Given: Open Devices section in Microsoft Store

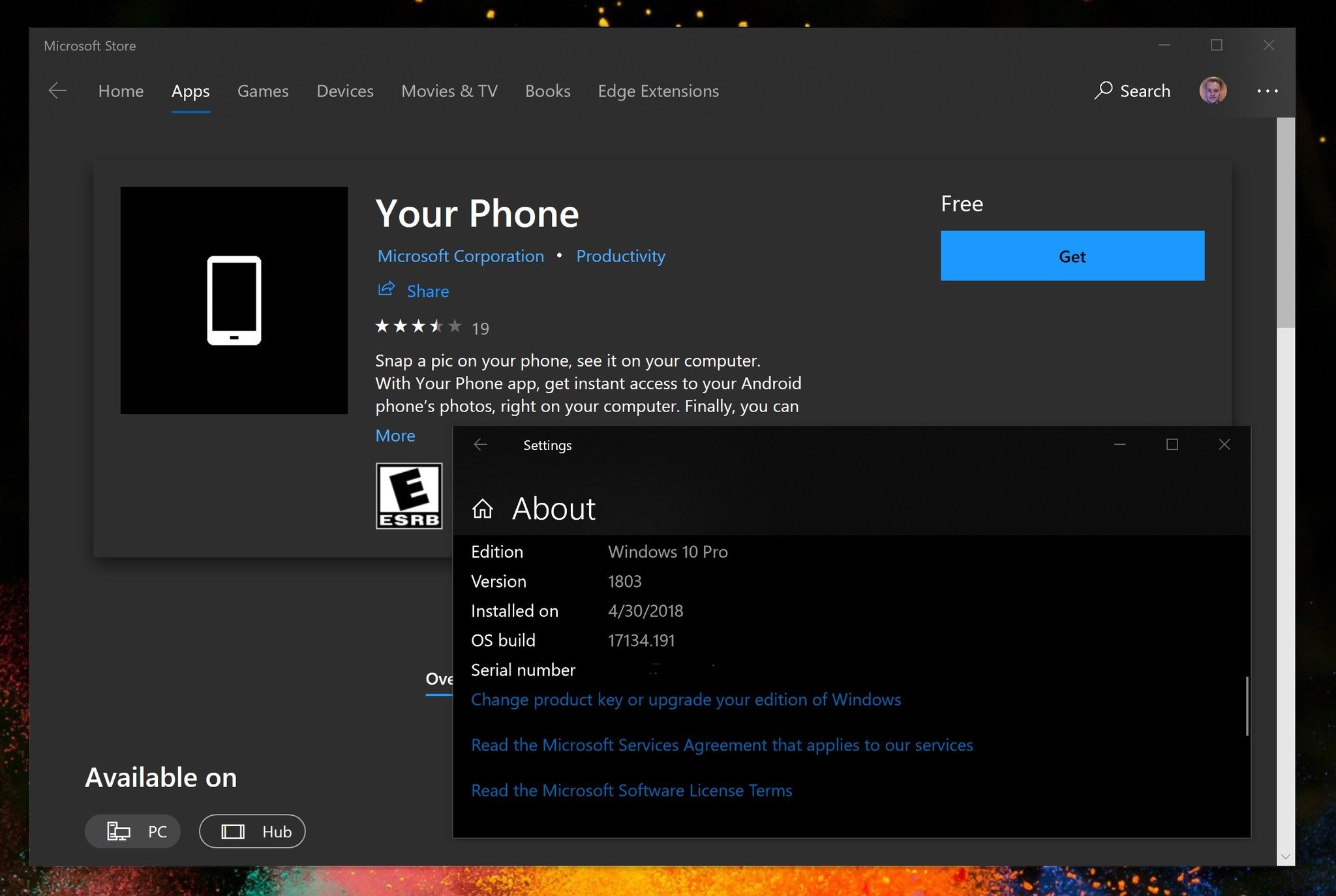Looking at the screenshot, I should coord(345,90).
